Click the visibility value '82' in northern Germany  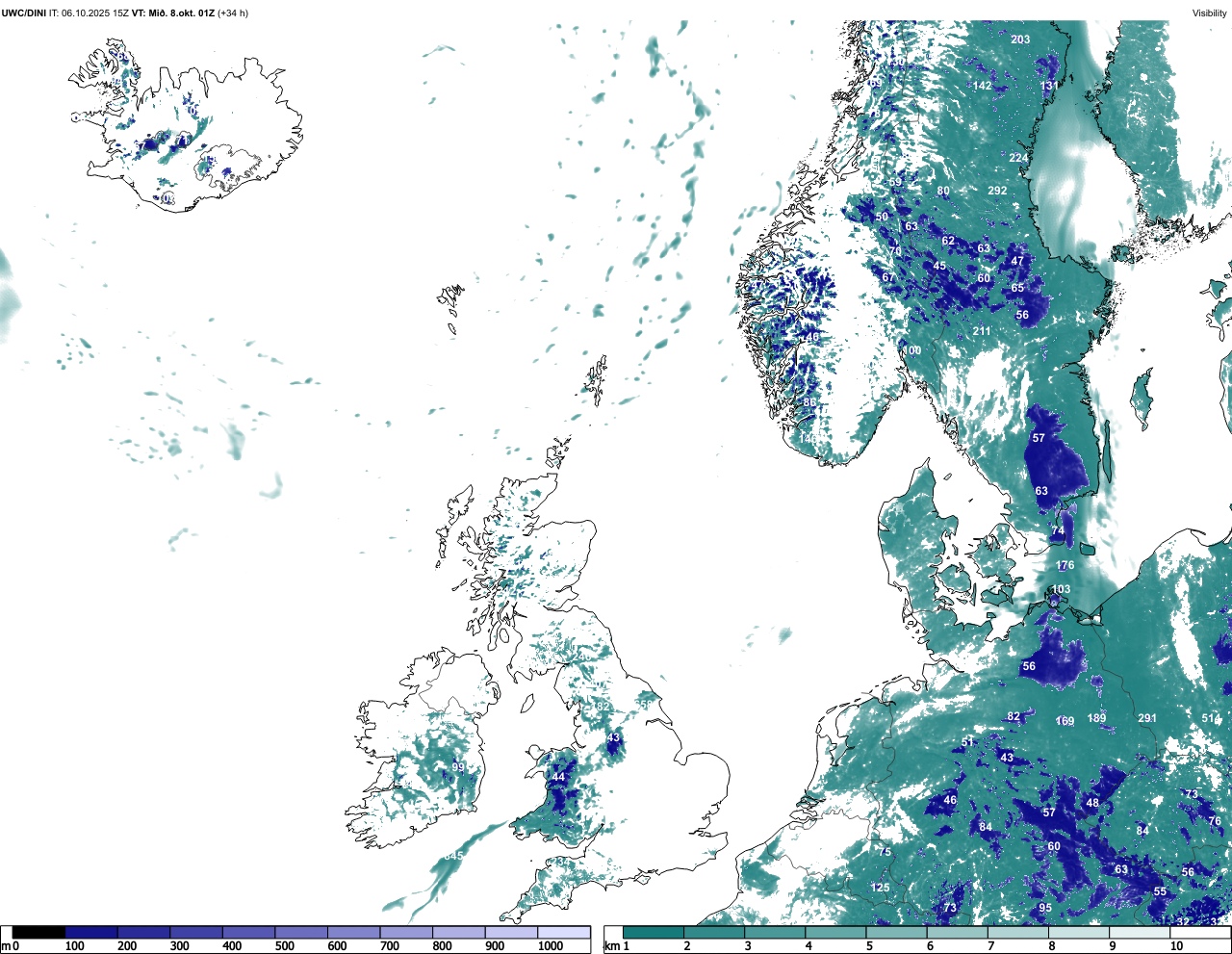pos(1014,716)
